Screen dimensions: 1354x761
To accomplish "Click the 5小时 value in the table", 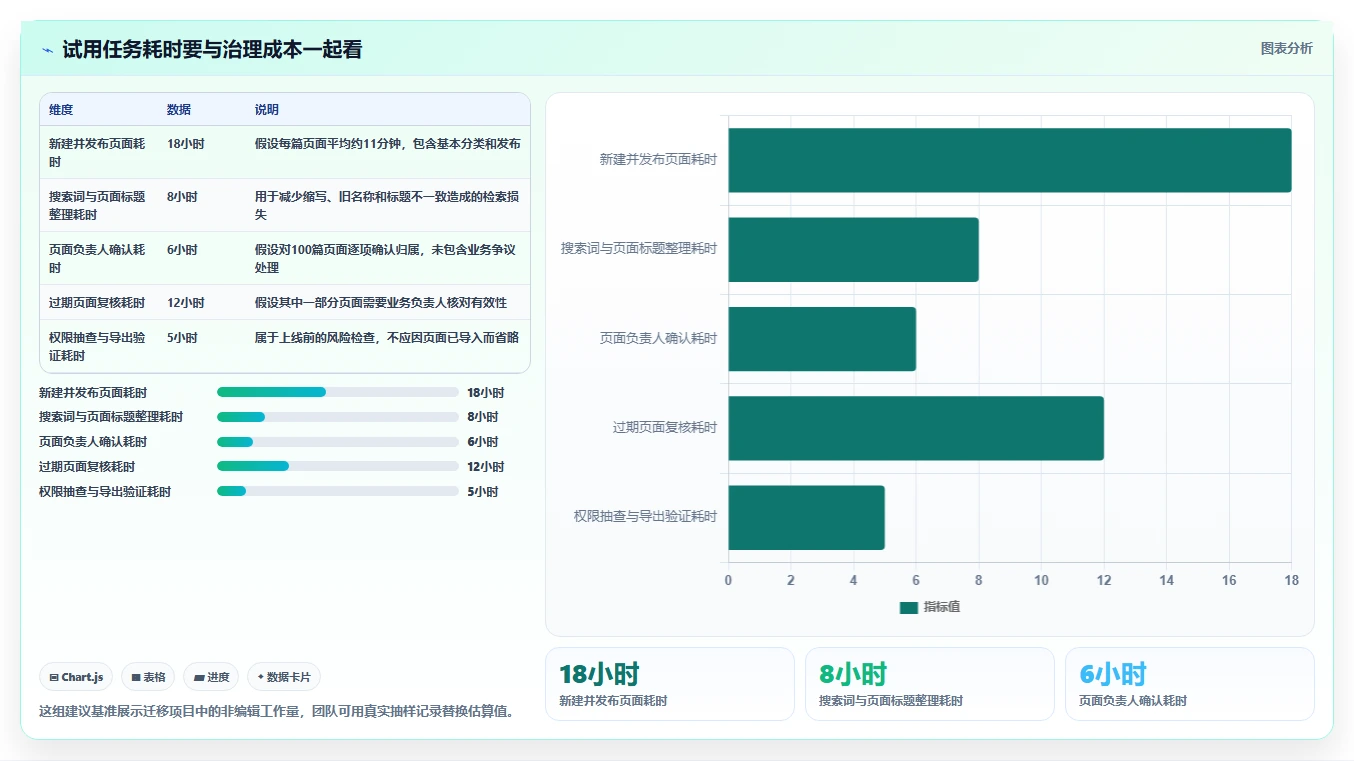I will pos(182,338).
